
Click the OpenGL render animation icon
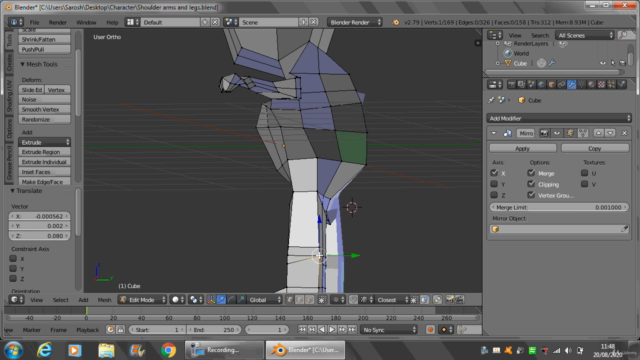coord(459,300)
